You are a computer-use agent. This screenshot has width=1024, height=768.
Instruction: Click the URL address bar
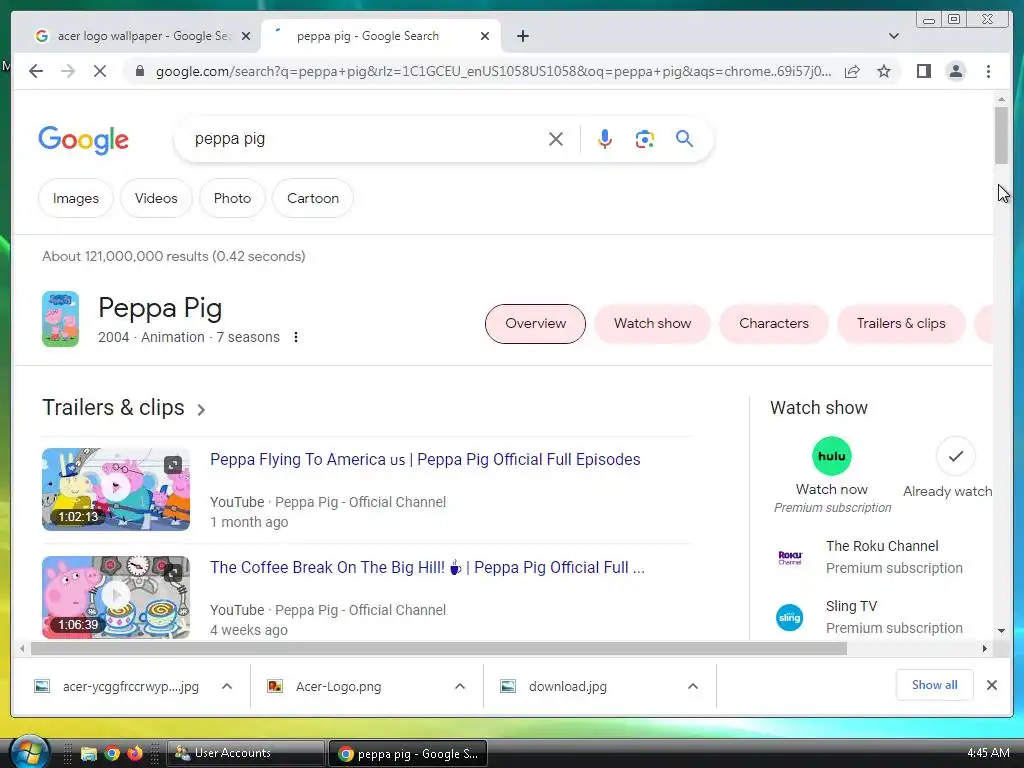[493, 71]
